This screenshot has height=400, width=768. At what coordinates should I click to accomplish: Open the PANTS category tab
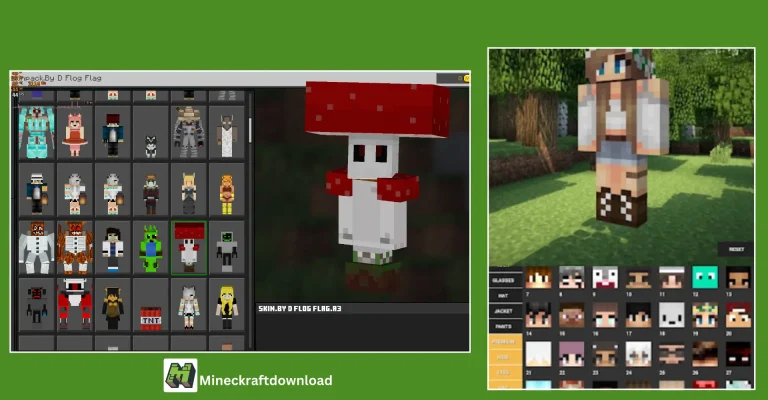click(x=504, y=326)
